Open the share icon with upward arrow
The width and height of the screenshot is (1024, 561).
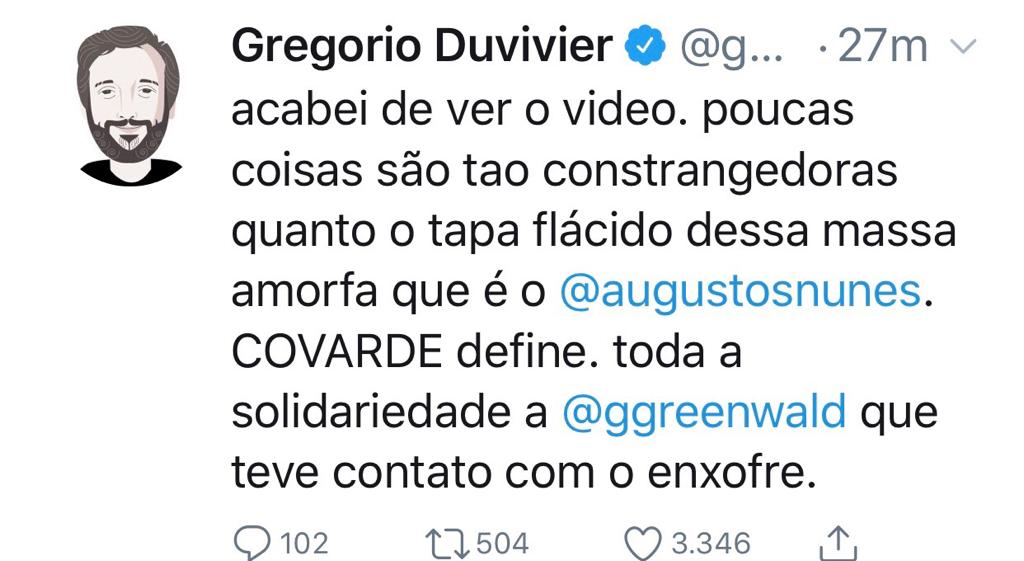(838, 543)
